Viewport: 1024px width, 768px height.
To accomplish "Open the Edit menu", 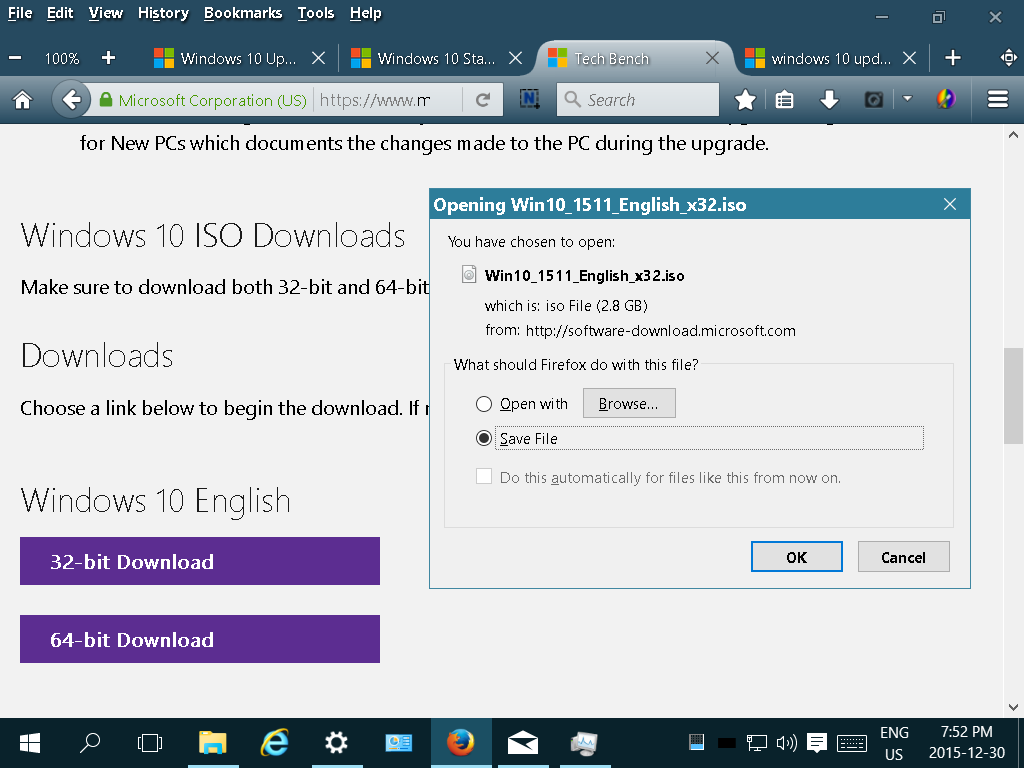I will pos(60,13).
